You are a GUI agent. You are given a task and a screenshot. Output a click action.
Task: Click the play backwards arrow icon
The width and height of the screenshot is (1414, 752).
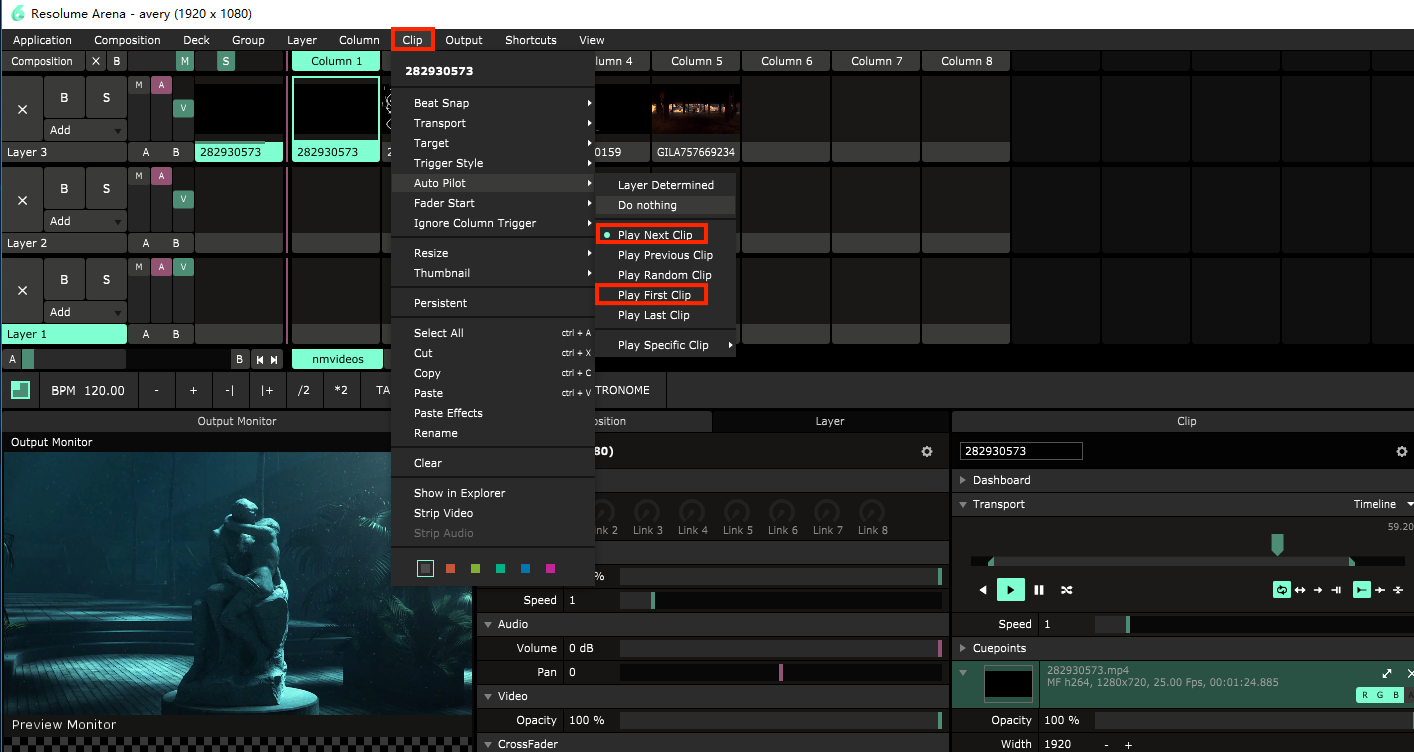click(983, 590)
